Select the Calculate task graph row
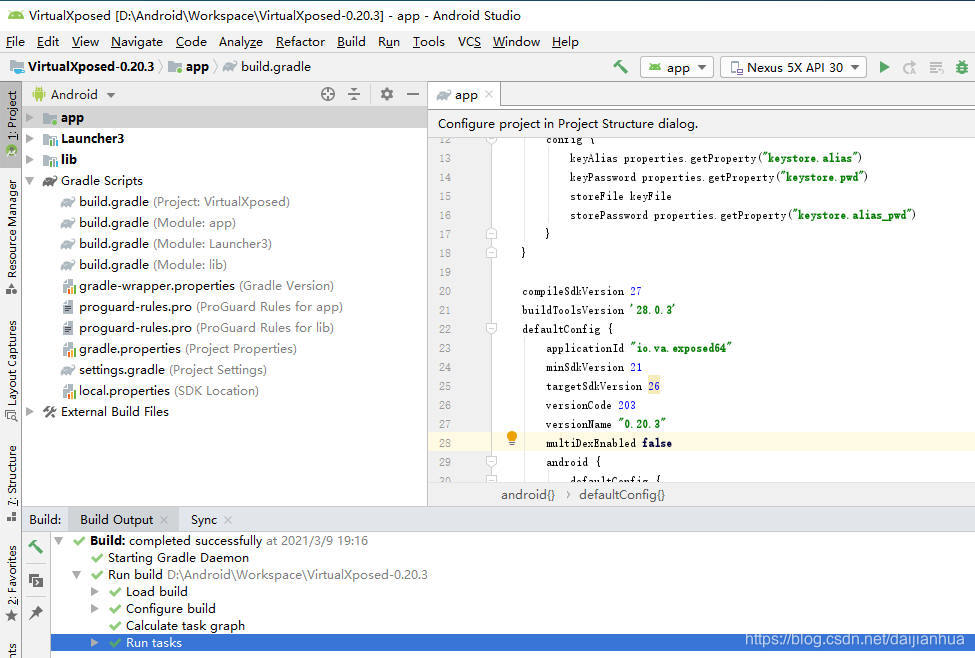 click(185, 626)
